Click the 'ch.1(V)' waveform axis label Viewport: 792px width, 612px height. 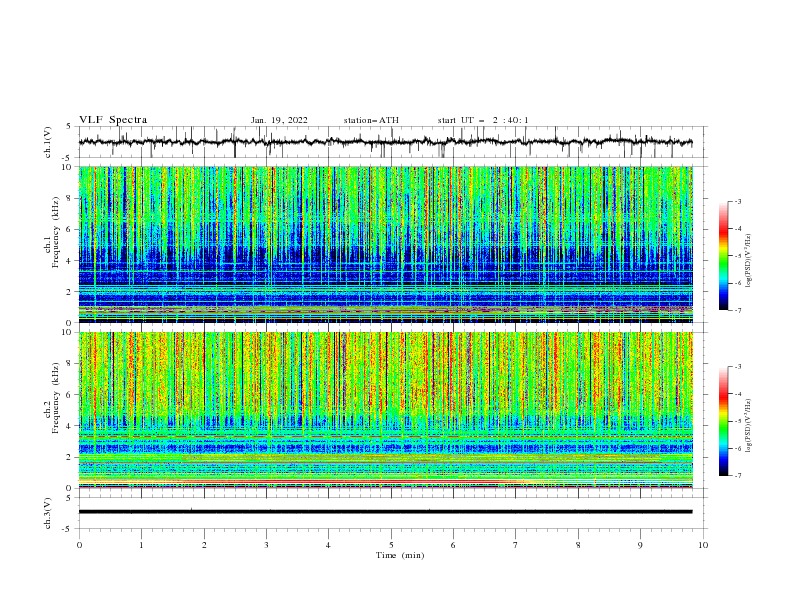coord(48,142)
